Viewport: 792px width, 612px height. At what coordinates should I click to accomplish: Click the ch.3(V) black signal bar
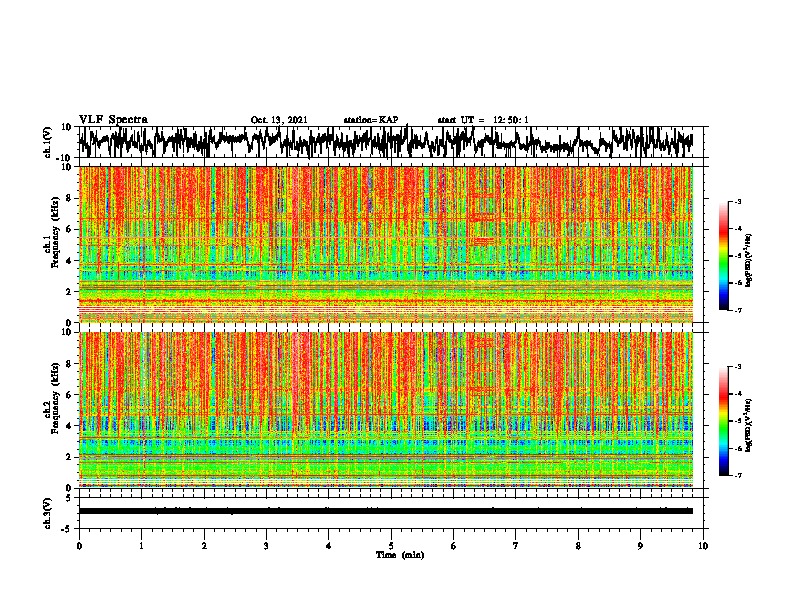tap(386, 511)
